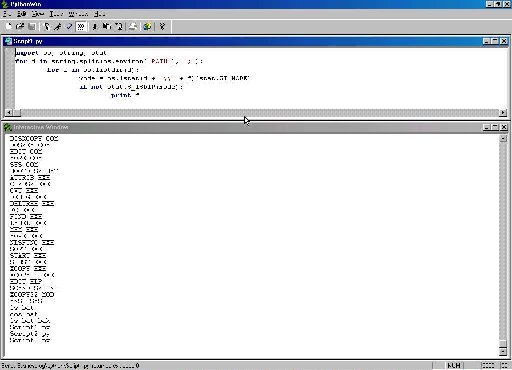Viewport: 512px width, 370px height.
Task: Click the import/reload icon beside the Save icon
Action: click(x=47, y=26)
